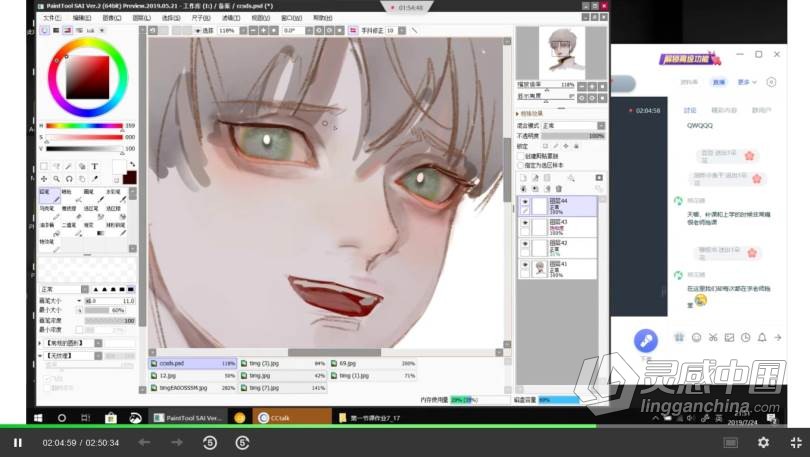Hide layer 图层44 with its eye icon
810x457 pixels.
pos(525,202)
